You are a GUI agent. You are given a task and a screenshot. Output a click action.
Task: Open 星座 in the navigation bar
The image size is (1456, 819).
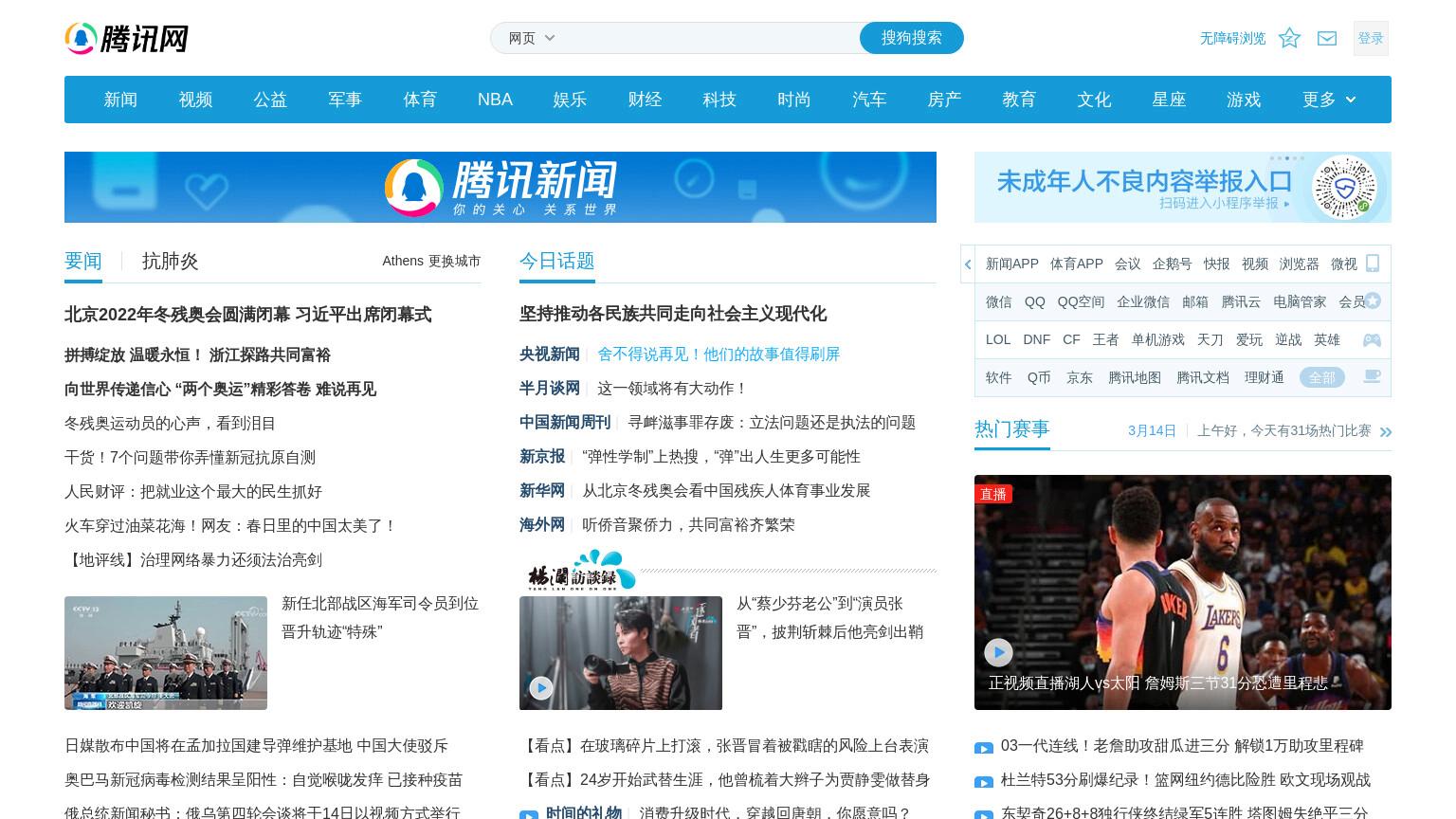pos(1170,100)
